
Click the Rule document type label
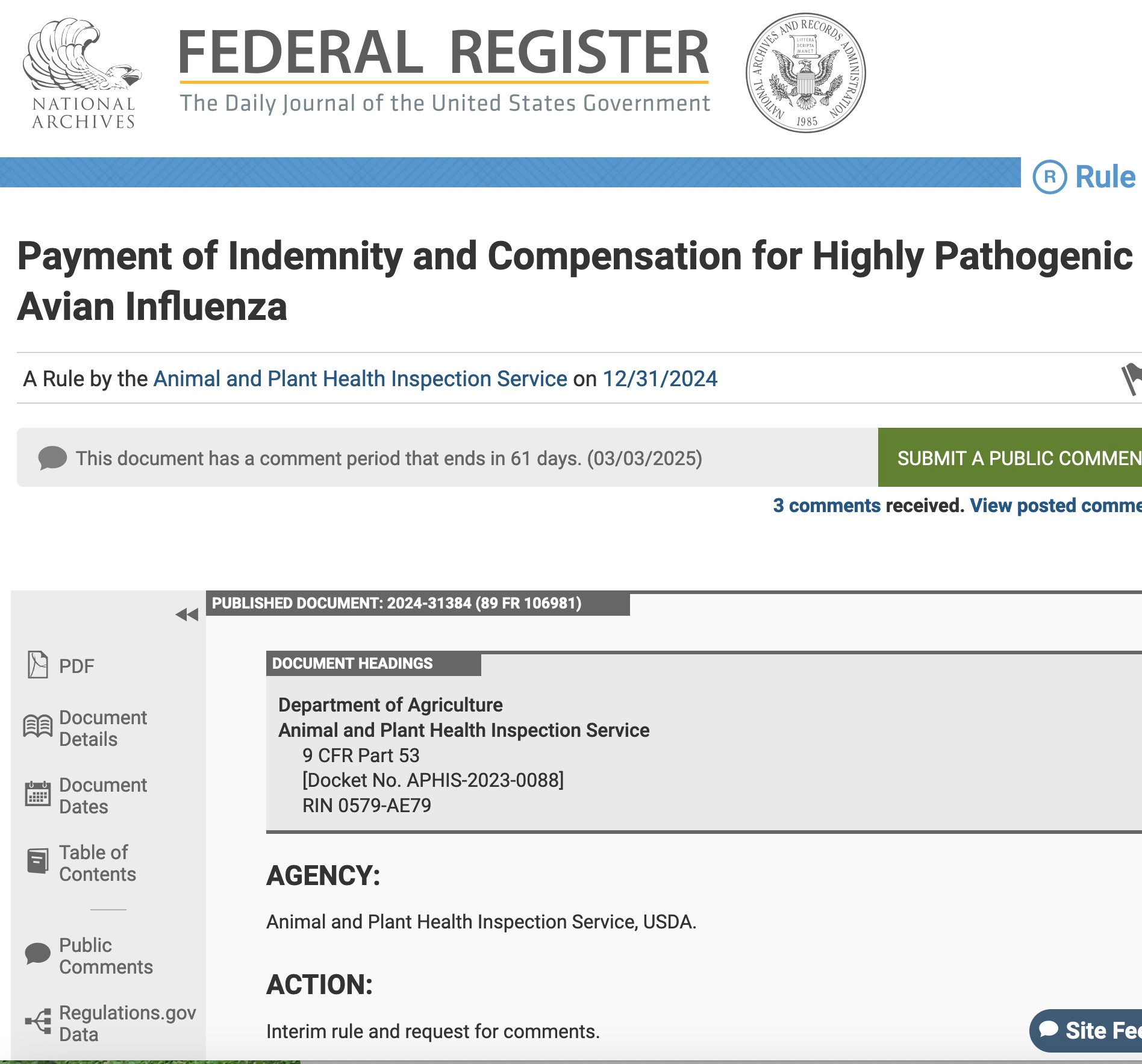click(x=1105, y=177)
